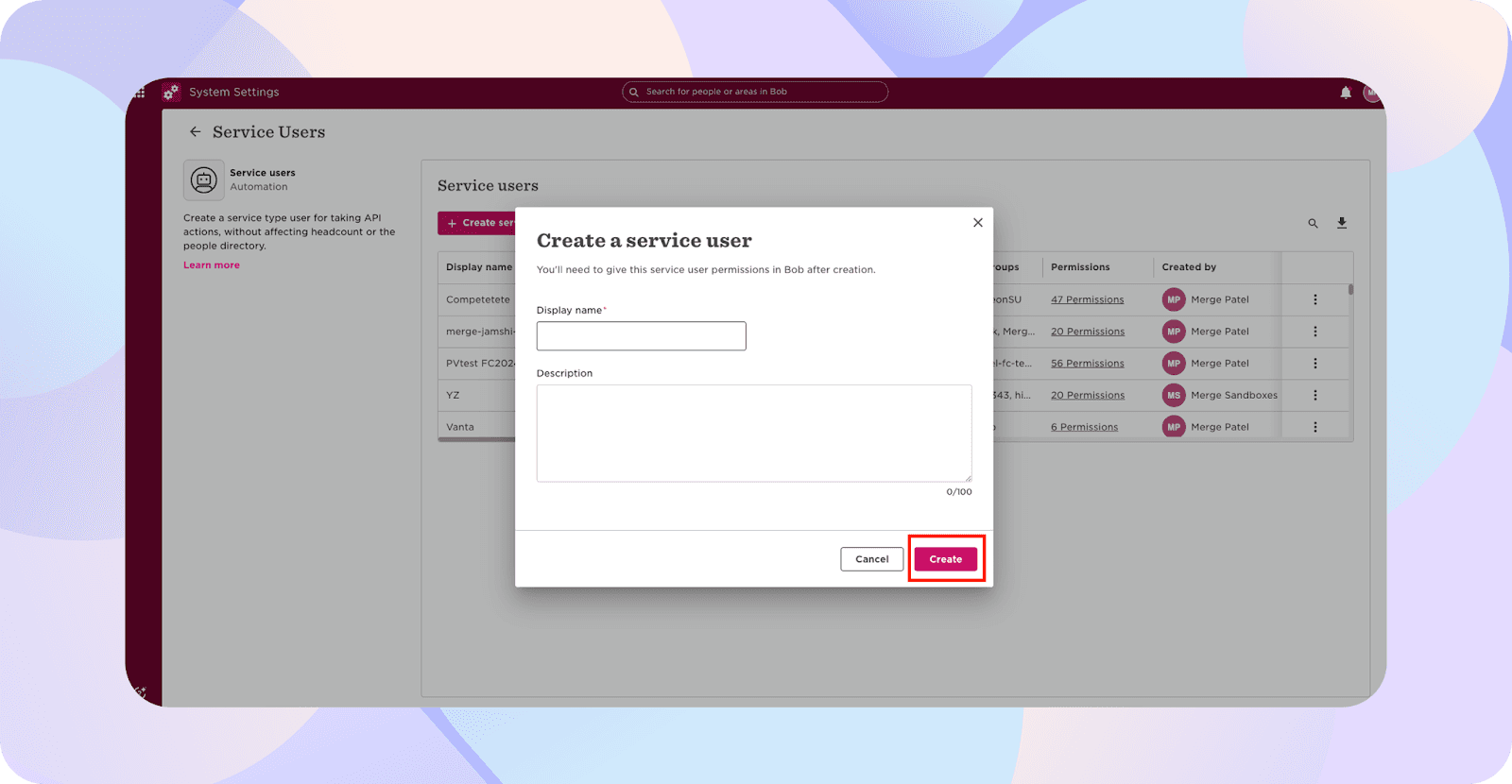Close the Create a service user dialog

pyautogui.click(x=978, y=223)
